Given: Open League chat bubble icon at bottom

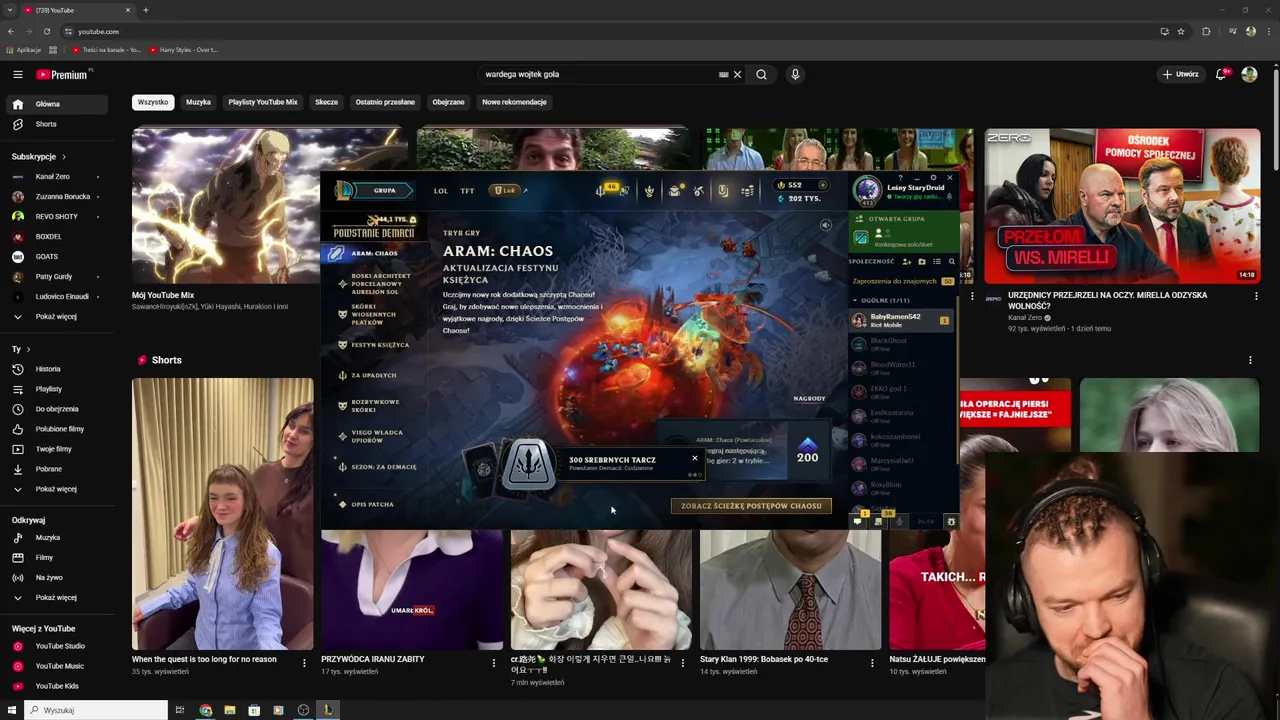Looking at the screenshot, I should 857,521.
